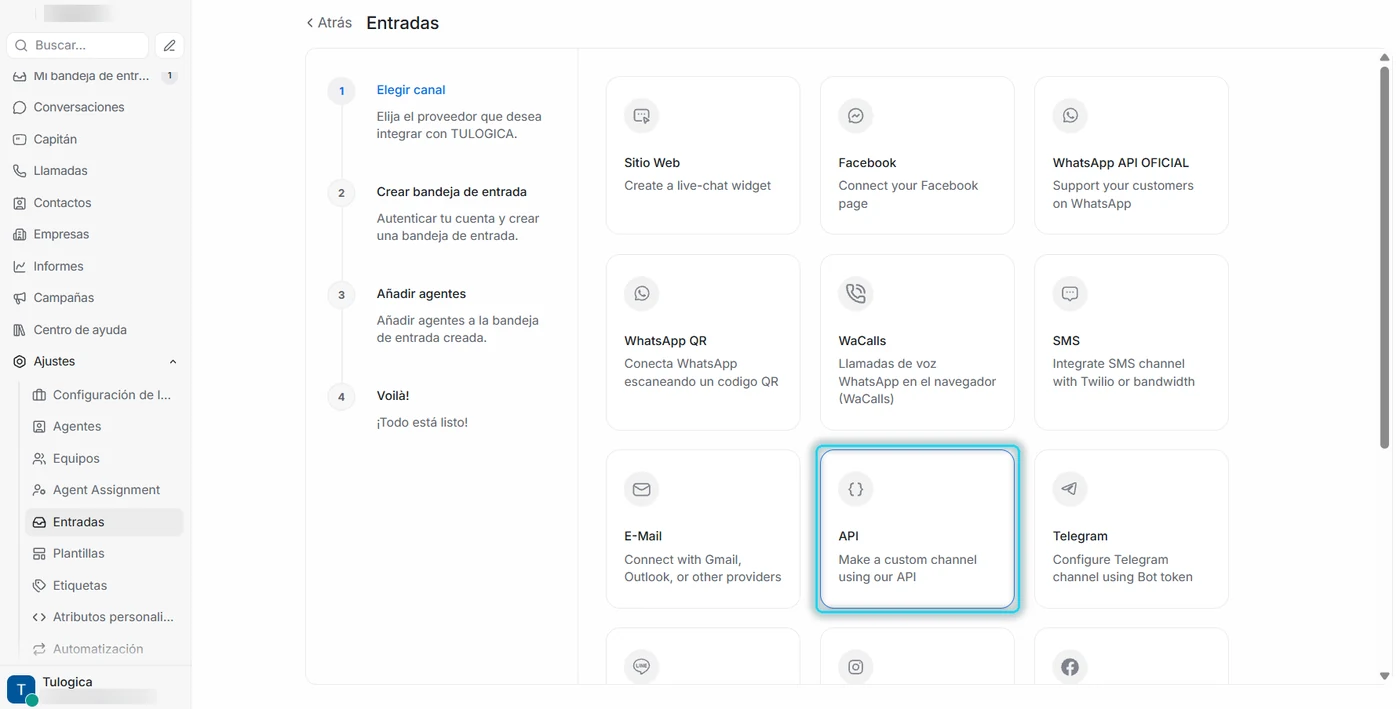Open Mi bandeja de entrada
The height and width of the screenshot is (709, 1400).
91,76
